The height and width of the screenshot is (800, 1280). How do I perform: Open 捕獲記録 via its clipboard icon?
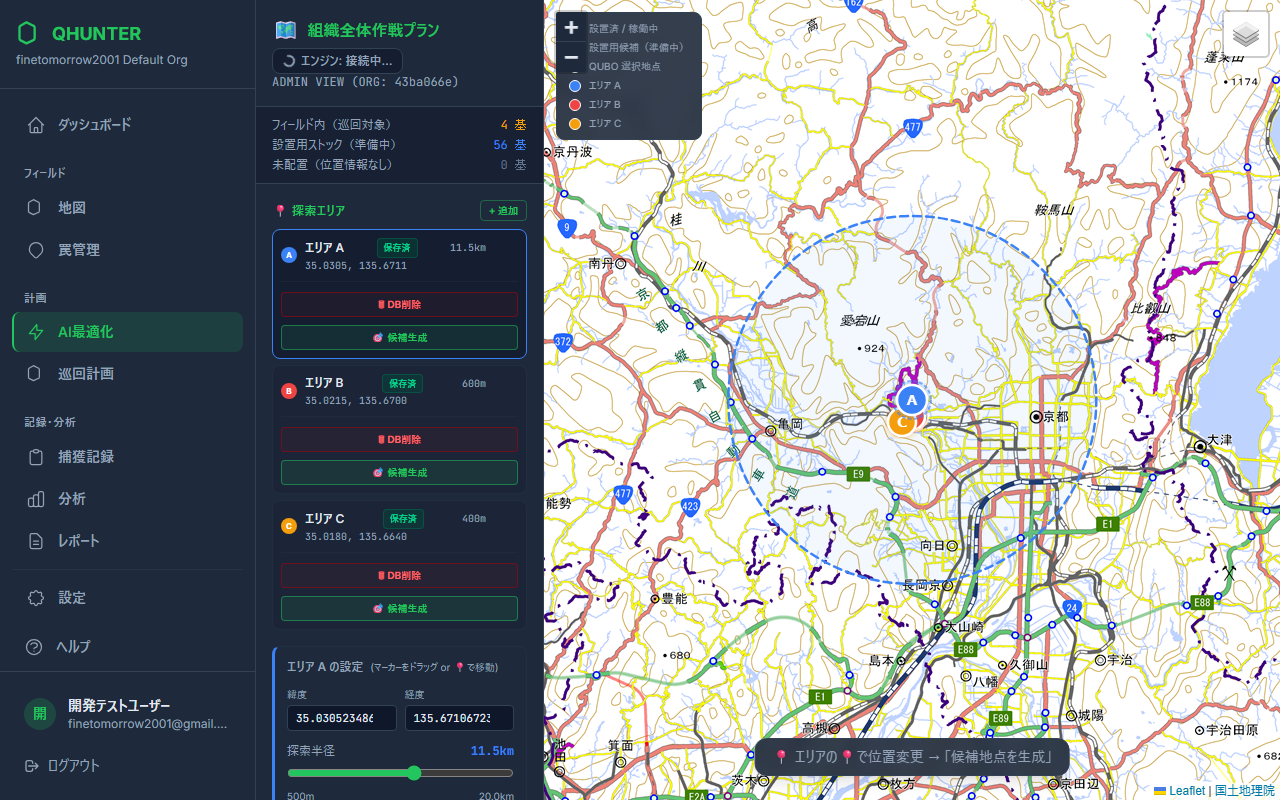click(36, 457)
